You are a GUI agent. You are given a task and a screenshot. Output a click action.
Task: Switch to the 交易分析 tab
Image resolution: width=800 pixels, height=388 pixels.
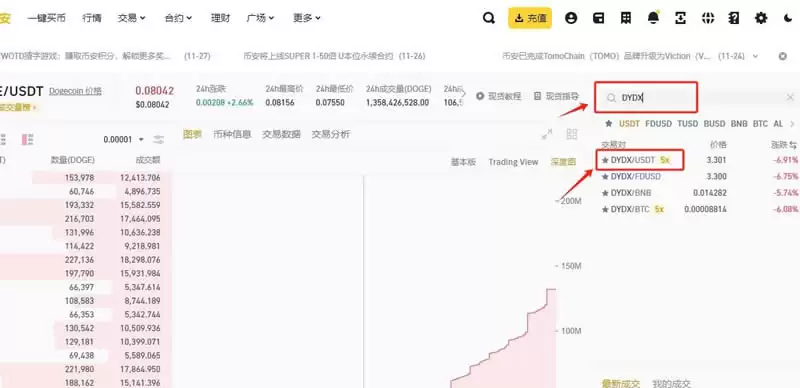tap(331, 134)
